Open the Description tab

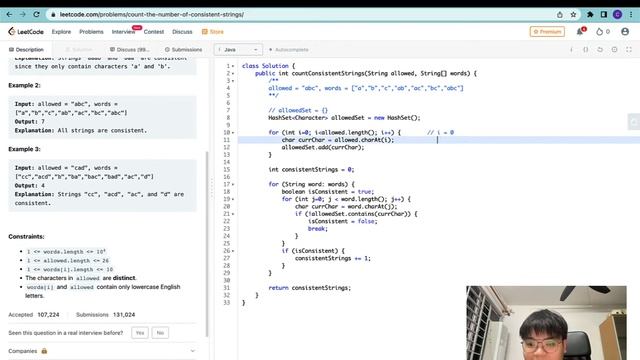pos(26,49)
